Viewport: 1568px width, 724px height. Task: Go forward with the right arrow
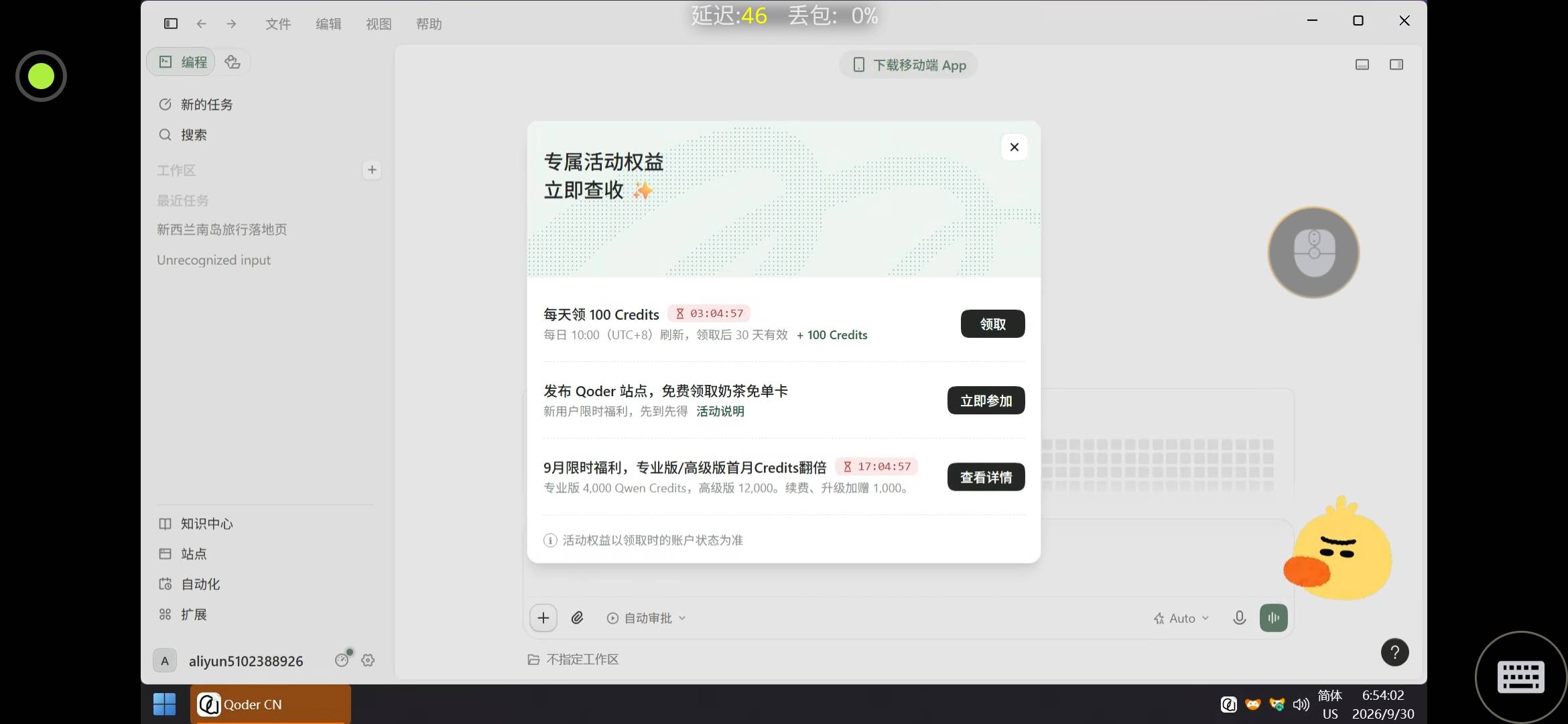(x=231, y=23)
